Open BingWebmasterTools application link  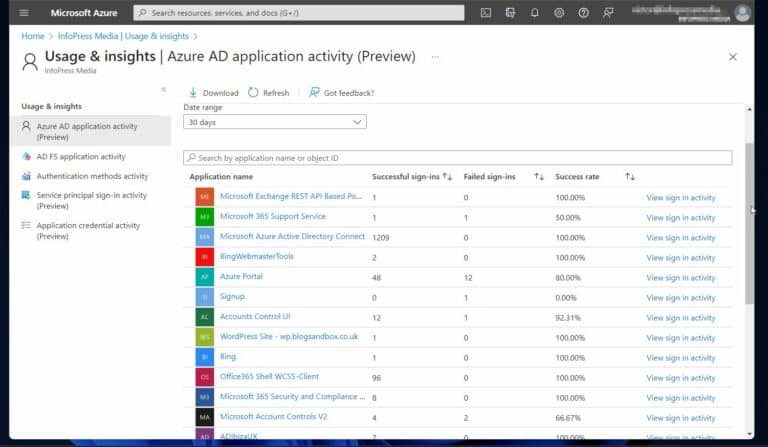(x=257, y=256)
